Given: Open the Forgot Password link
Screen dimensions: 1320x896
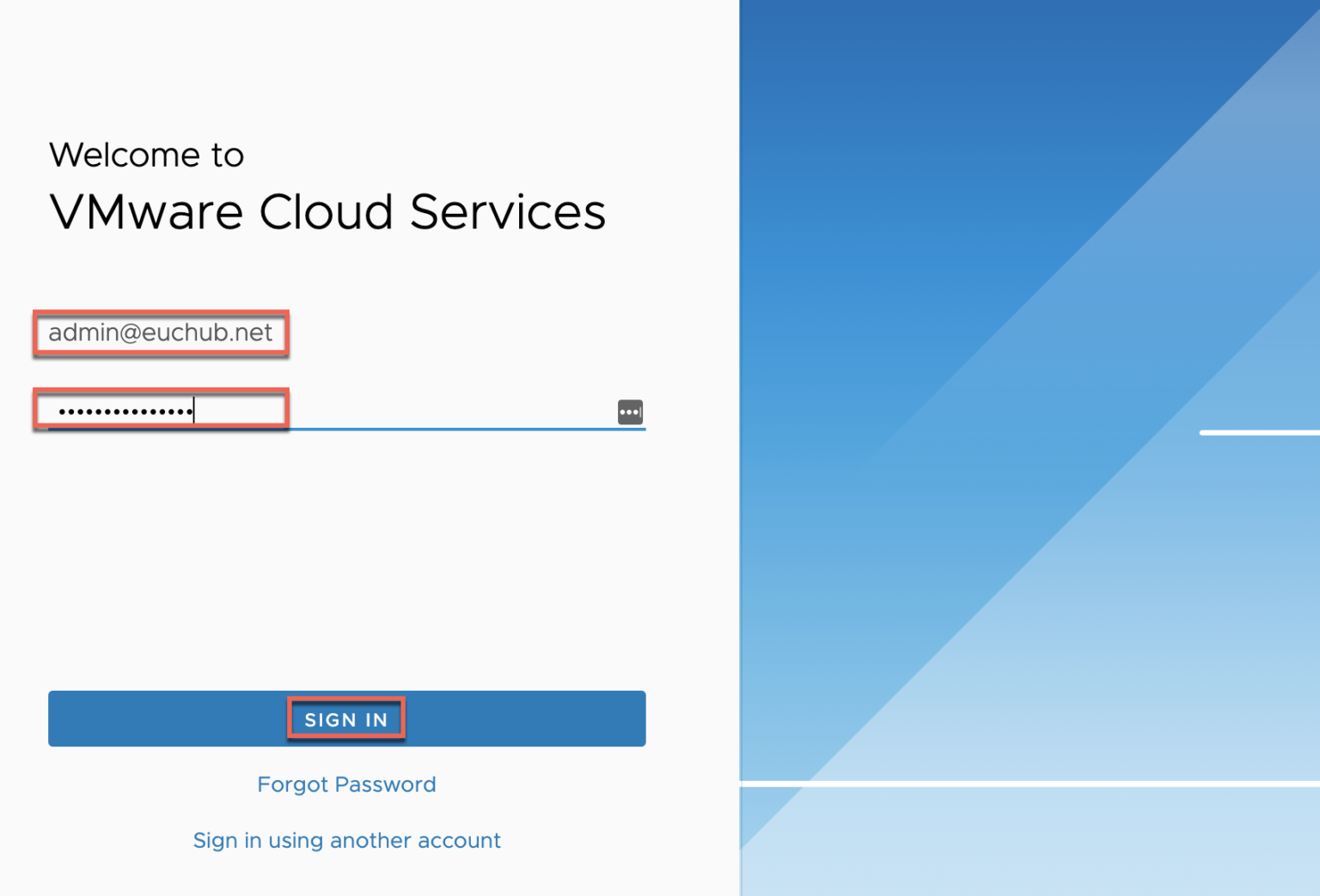Looking at the screenshot, I should (346, 784).
